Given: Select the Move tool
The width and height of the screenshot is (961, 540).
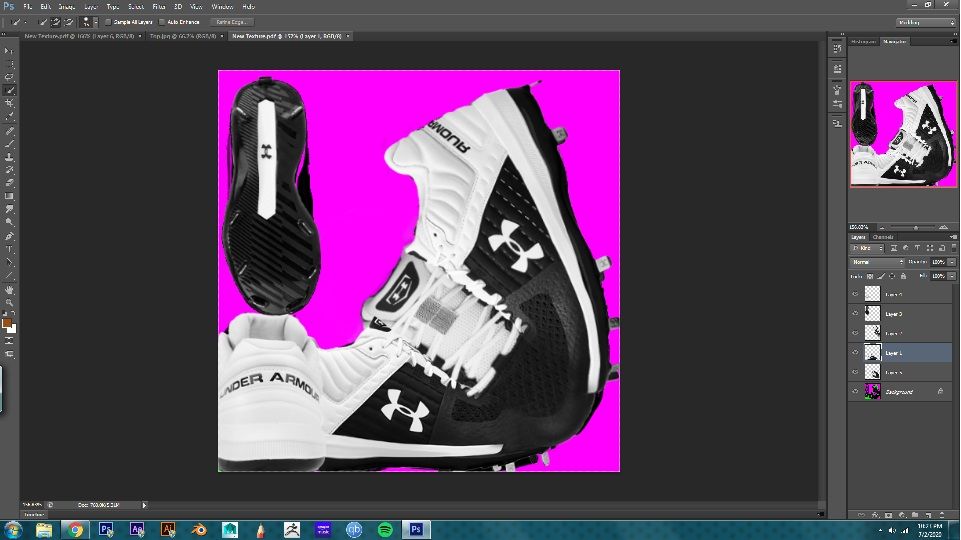Looking at the screenshot, I should tap(9, 51).
